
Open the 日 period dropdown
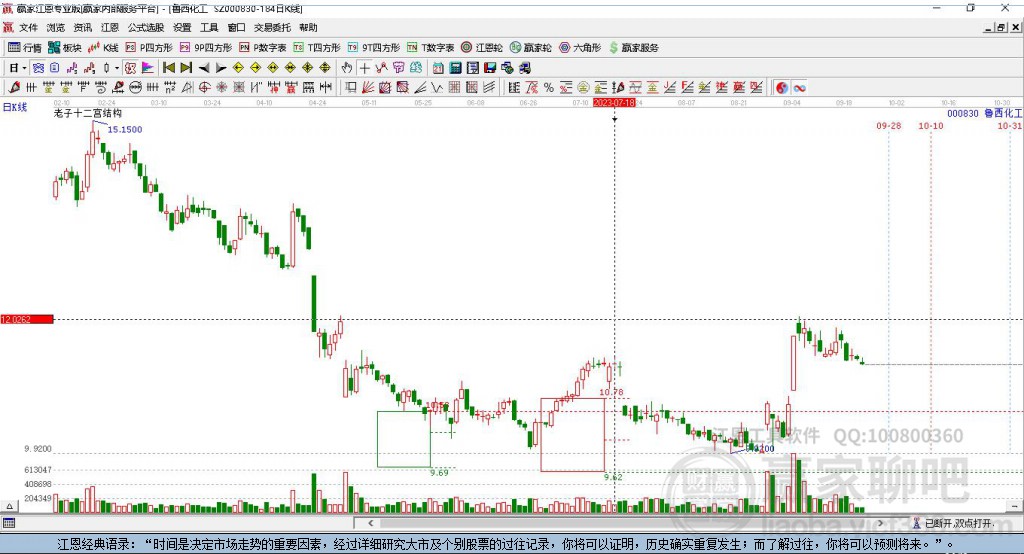click(x=18, y=68)
